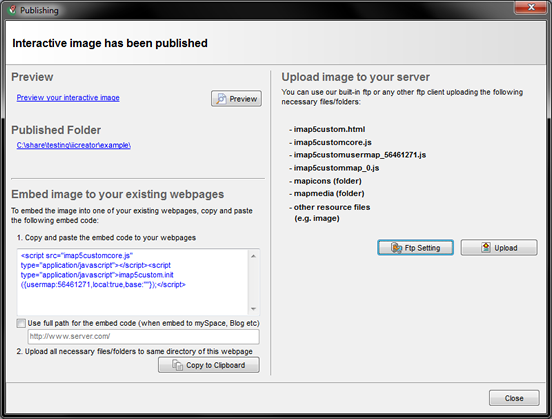The width and height of the screenshot is (552, 419).
Task: Click the Ftp Setting button's icon
Action: point(396,248)
